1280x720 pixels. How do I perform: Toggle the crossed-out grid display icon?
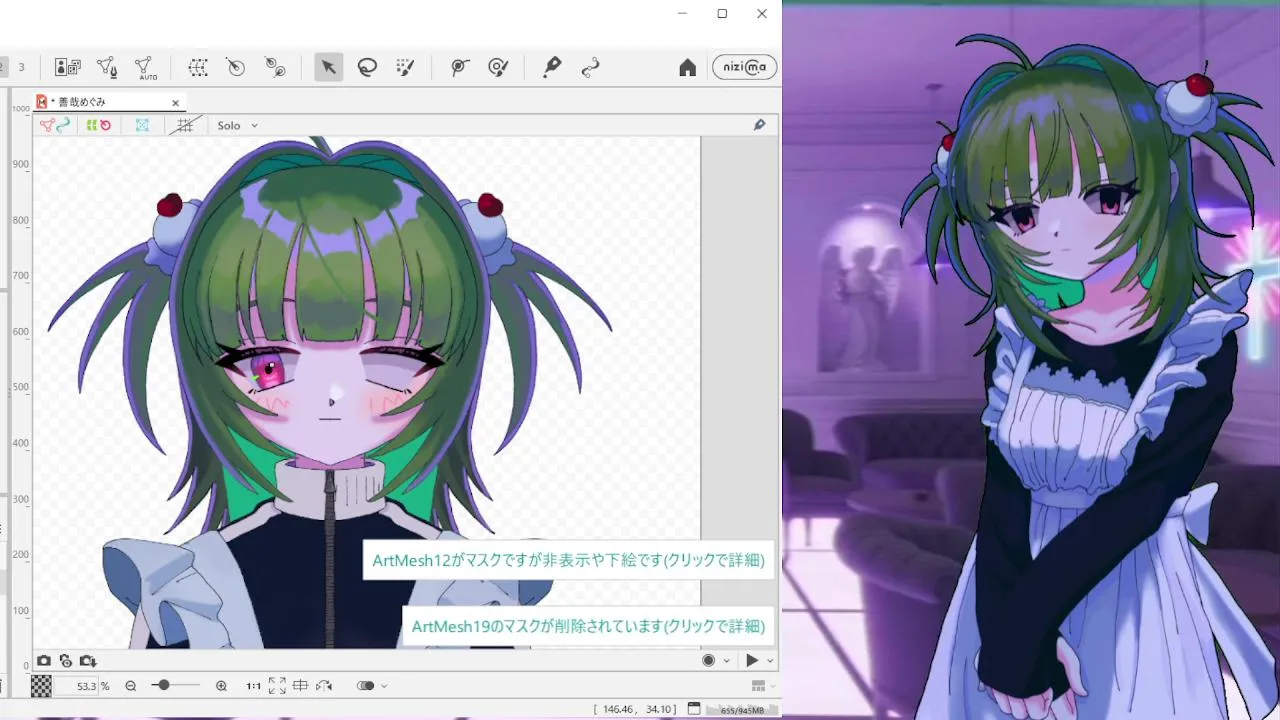point(184,125)
